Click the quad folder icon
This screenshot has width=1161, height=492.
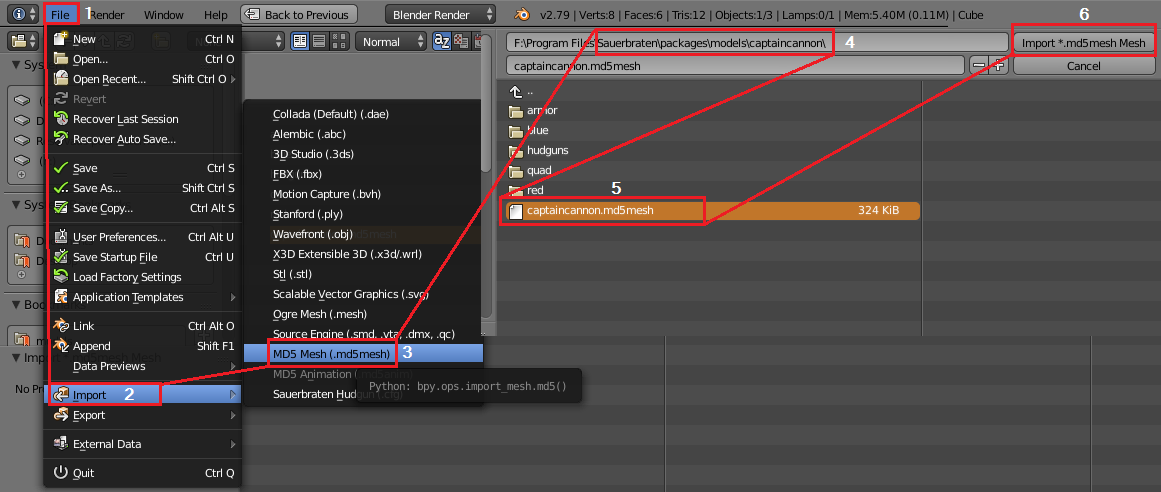[516, 171]
